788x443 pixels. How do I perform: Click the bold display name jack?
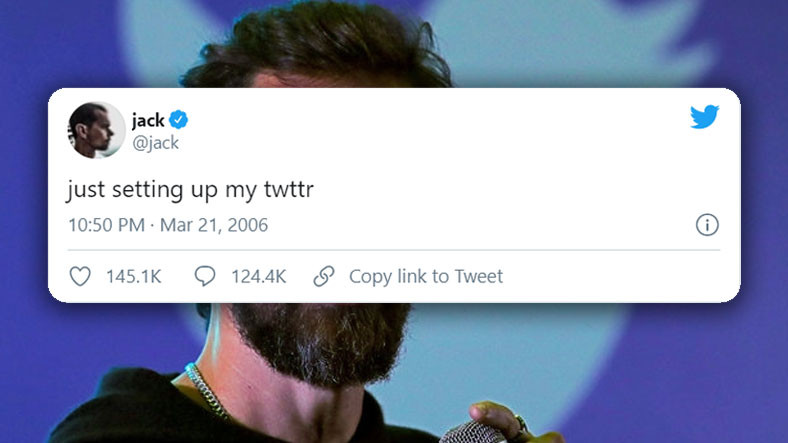148,121
